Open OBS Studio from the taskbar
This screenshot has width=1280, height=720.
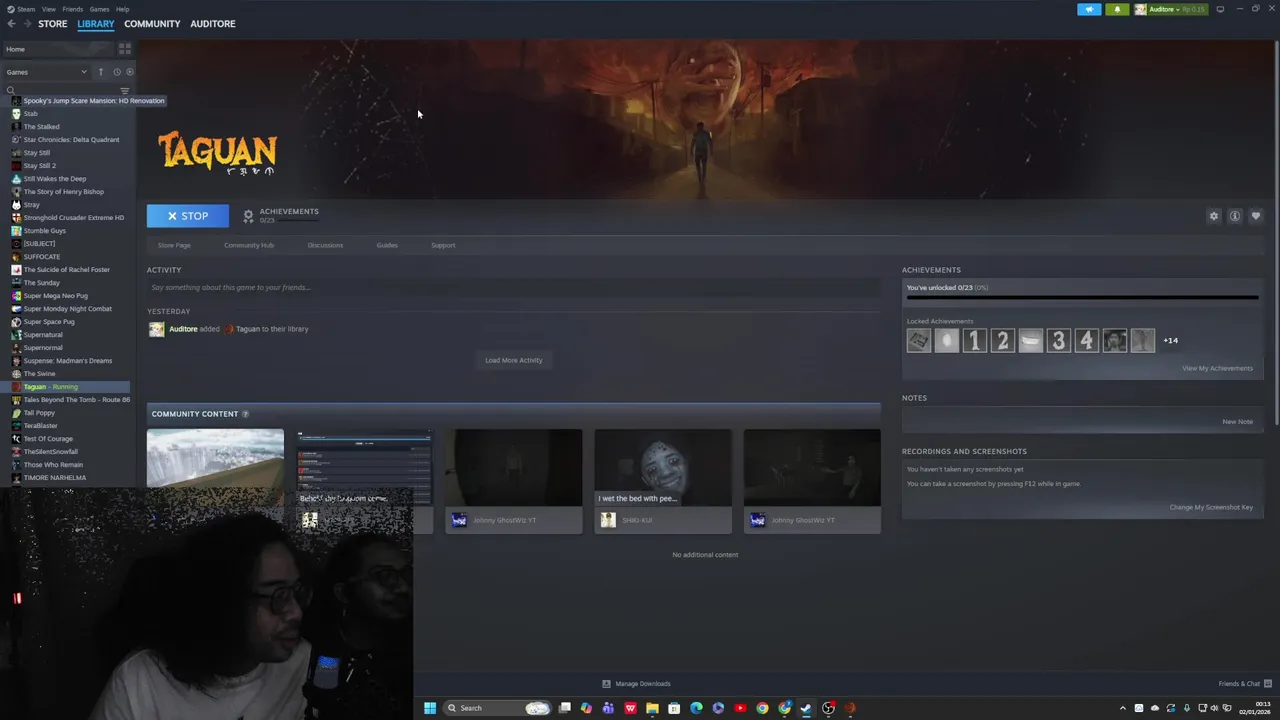[x=828, y=708]
